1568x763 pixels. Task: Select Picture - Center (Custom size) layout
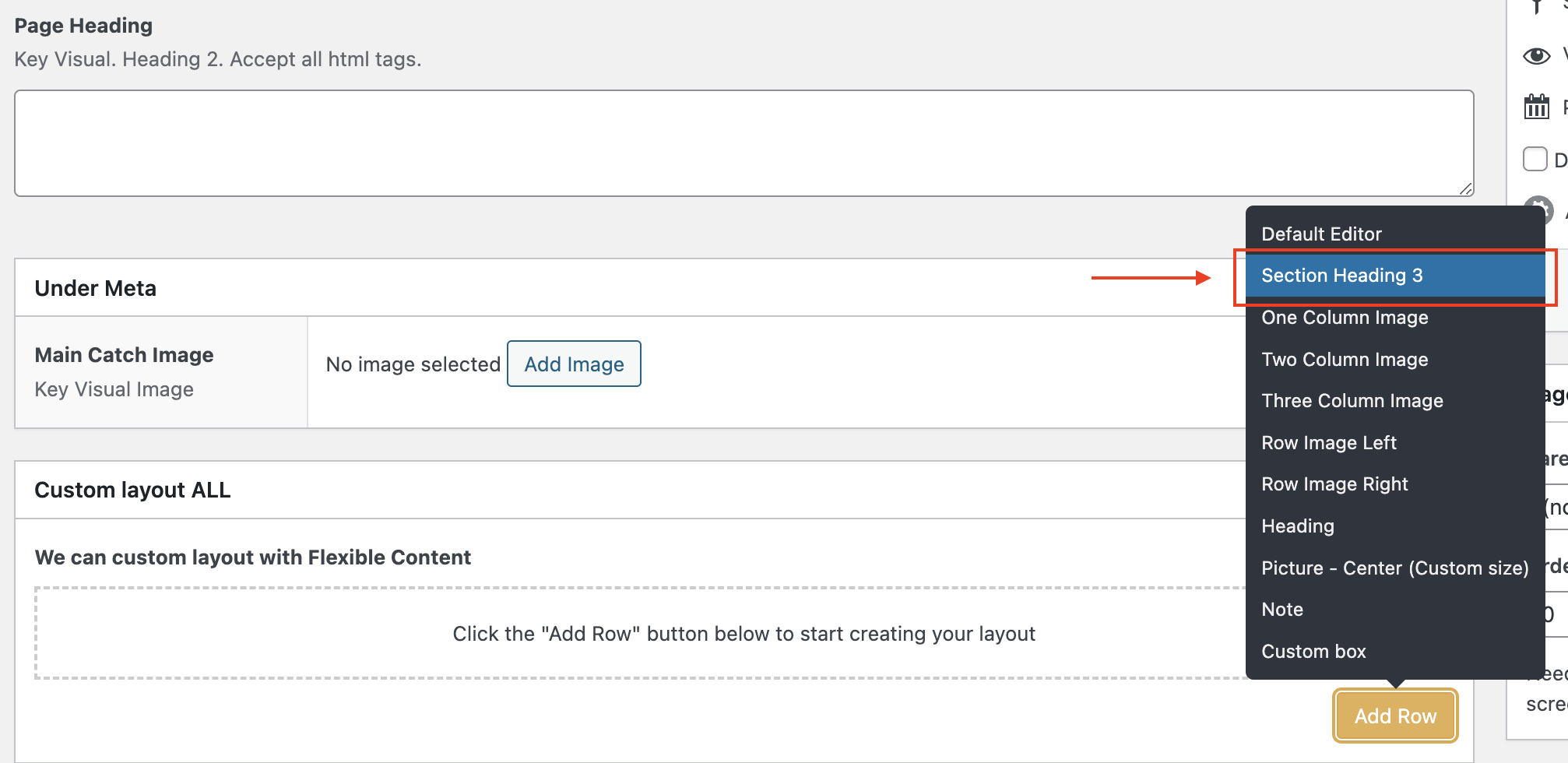click(x=1394, y=568)
